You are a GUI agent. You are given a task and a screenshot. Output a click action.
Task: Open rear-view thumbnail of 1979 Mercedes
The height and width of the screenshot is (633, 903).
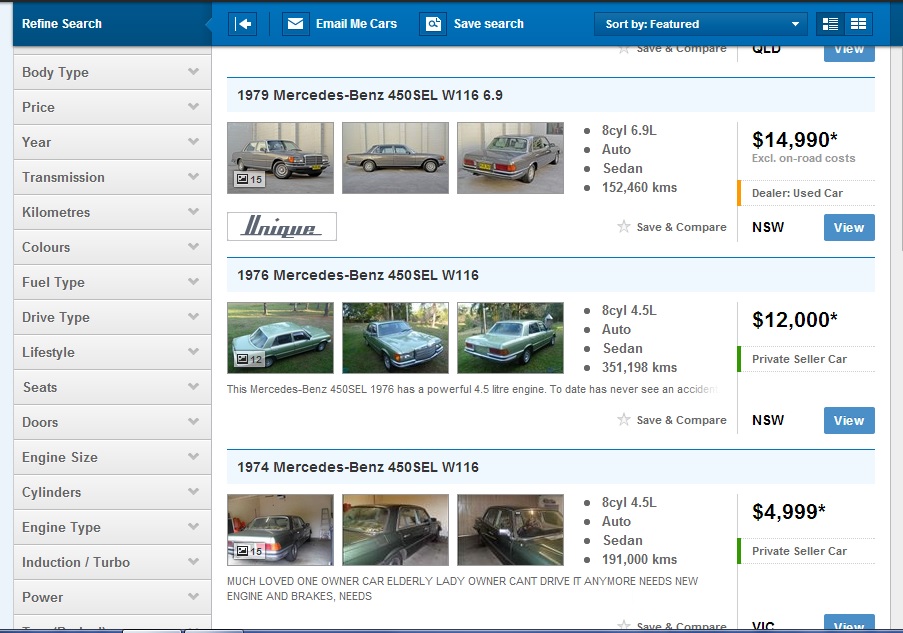(x=510, y=158)
